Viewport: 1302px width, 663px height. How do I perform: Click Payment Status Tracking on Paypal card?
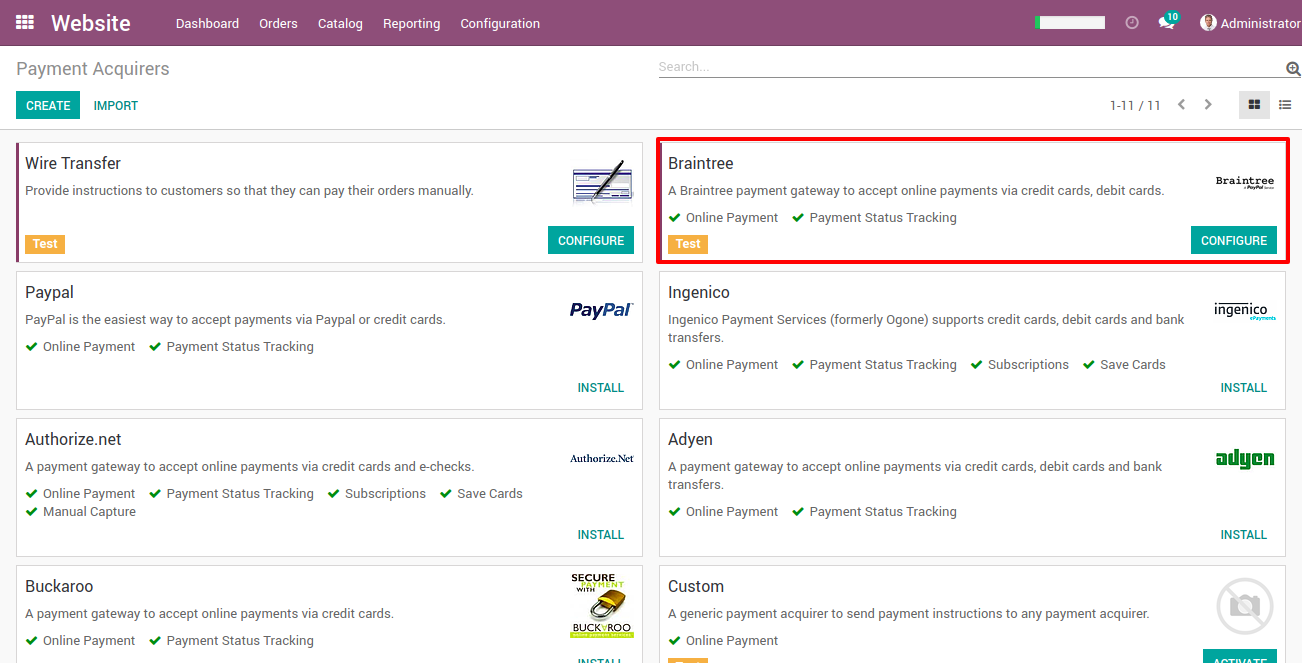tap(232, 347)
